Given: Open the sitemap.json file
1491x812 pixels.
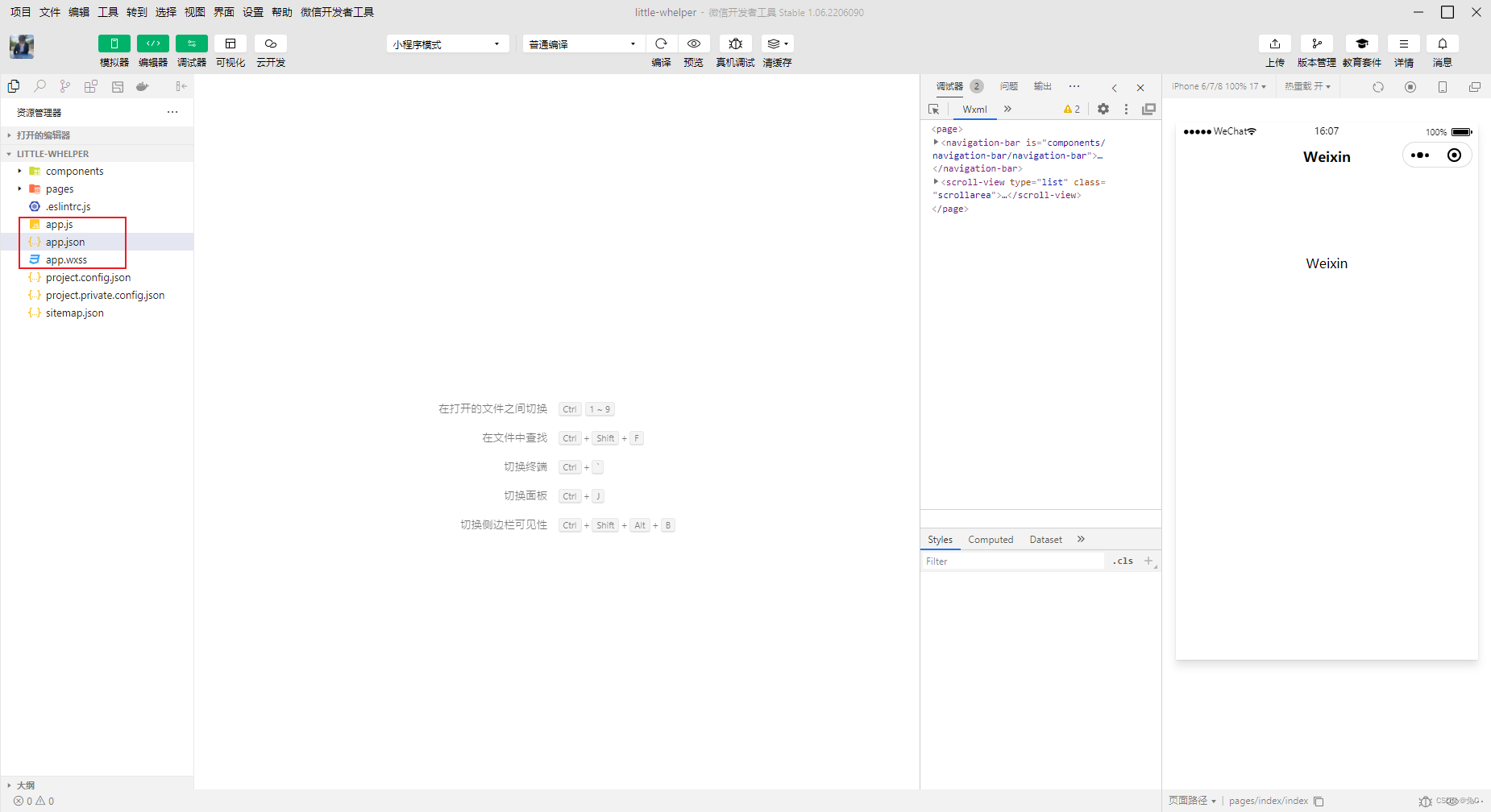Looking at the screenshot, I should point(97,313).
